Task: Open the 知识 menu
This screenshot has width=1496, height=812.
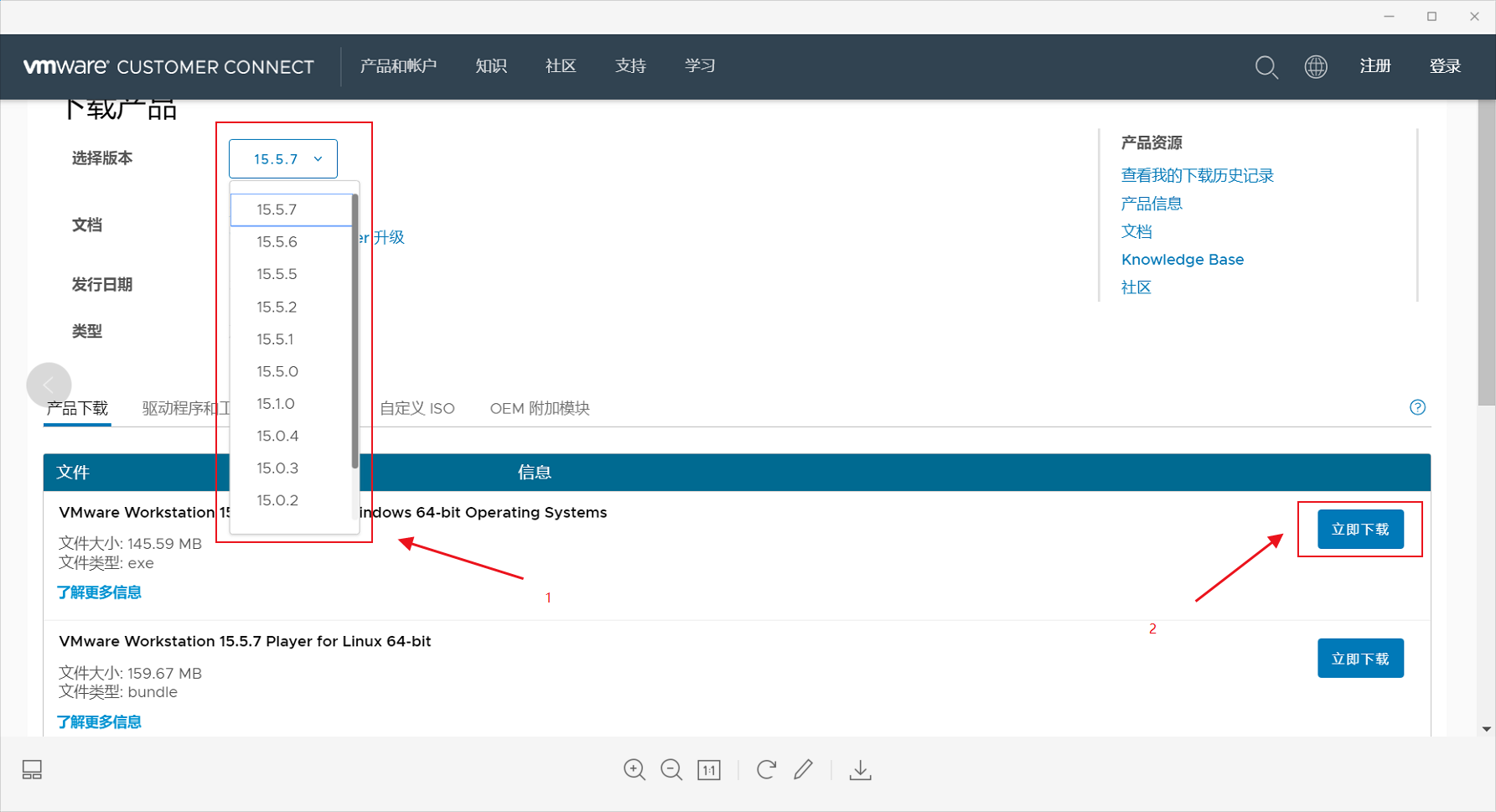Action: [x=491, y=66]
